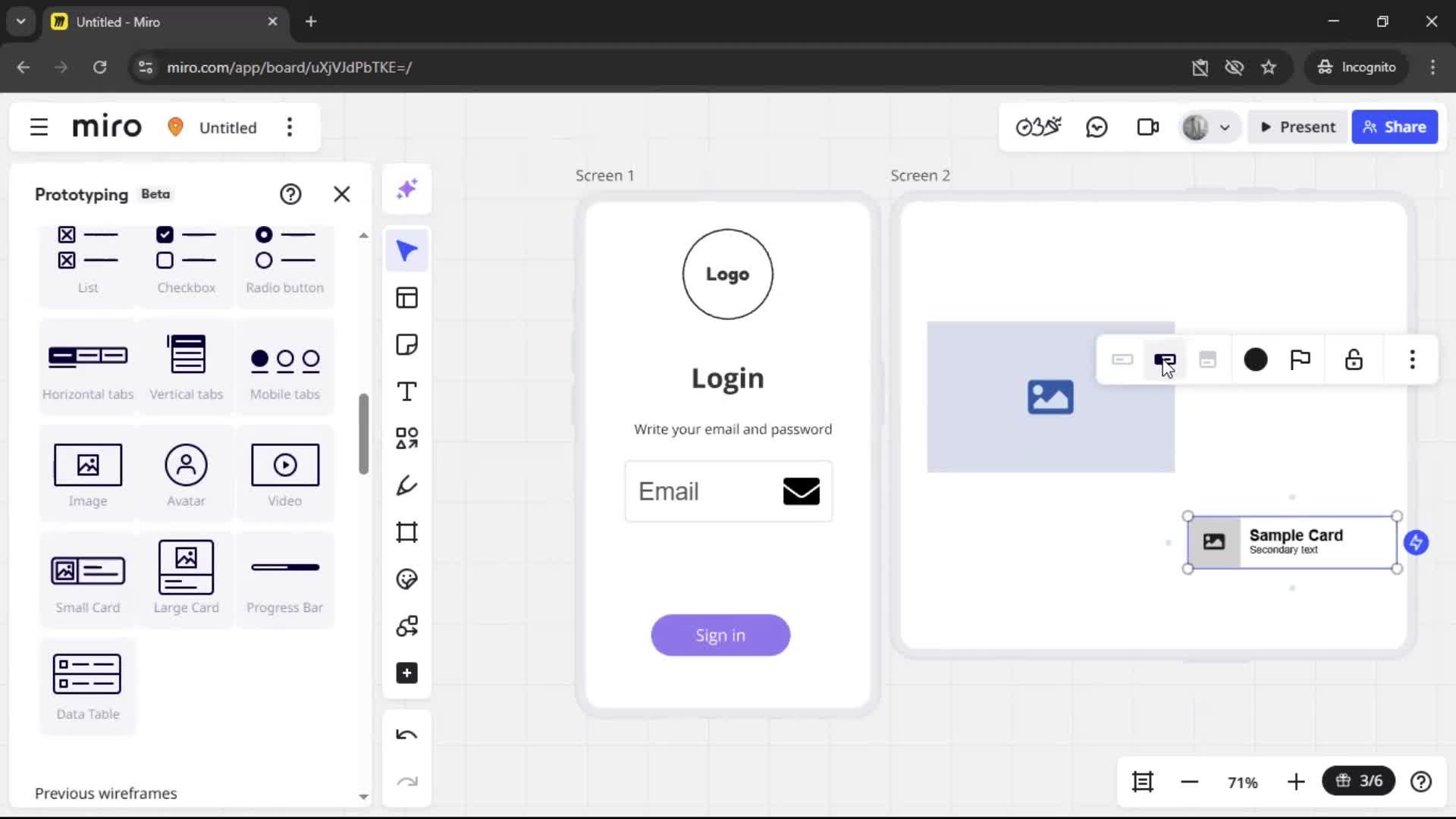
Task: Open the frames list icon
Action: click(x=1143, y=781)
